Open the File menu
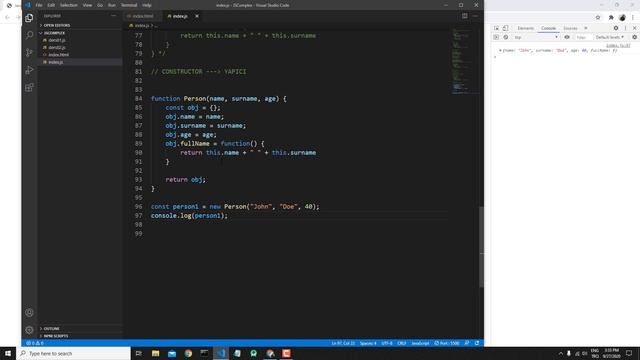Viewport: 640px width, 360px height. coord(39,5)
